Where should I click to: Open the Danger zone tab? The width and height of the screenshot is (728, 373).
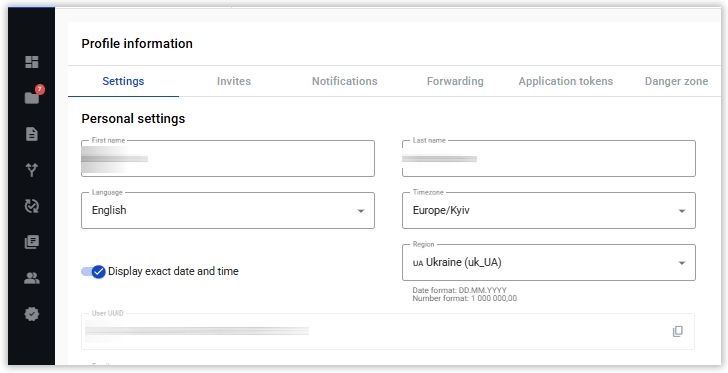coord(676,81)
